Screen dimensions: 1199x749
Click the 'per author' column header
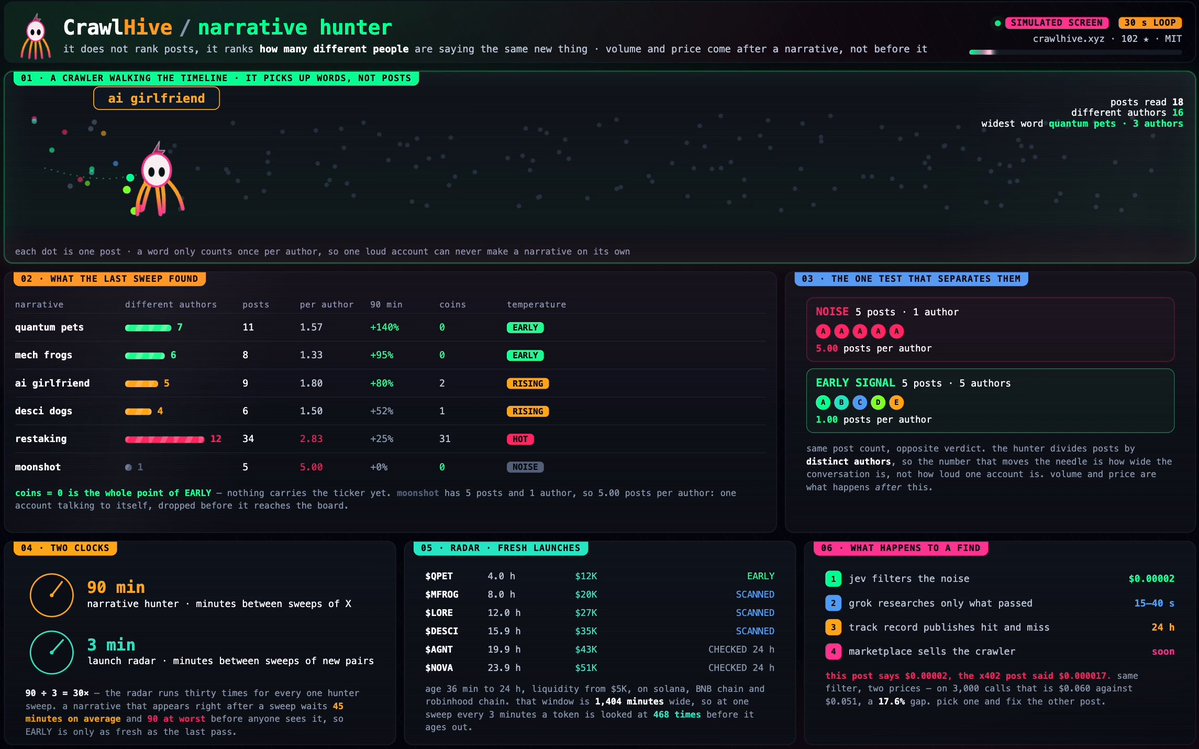point(327,304)
